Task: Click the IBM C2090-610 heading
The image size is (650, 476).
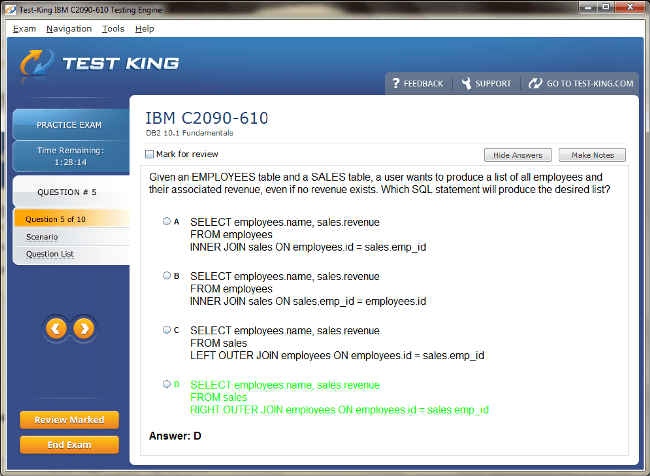Action: (x=206, y=118)
